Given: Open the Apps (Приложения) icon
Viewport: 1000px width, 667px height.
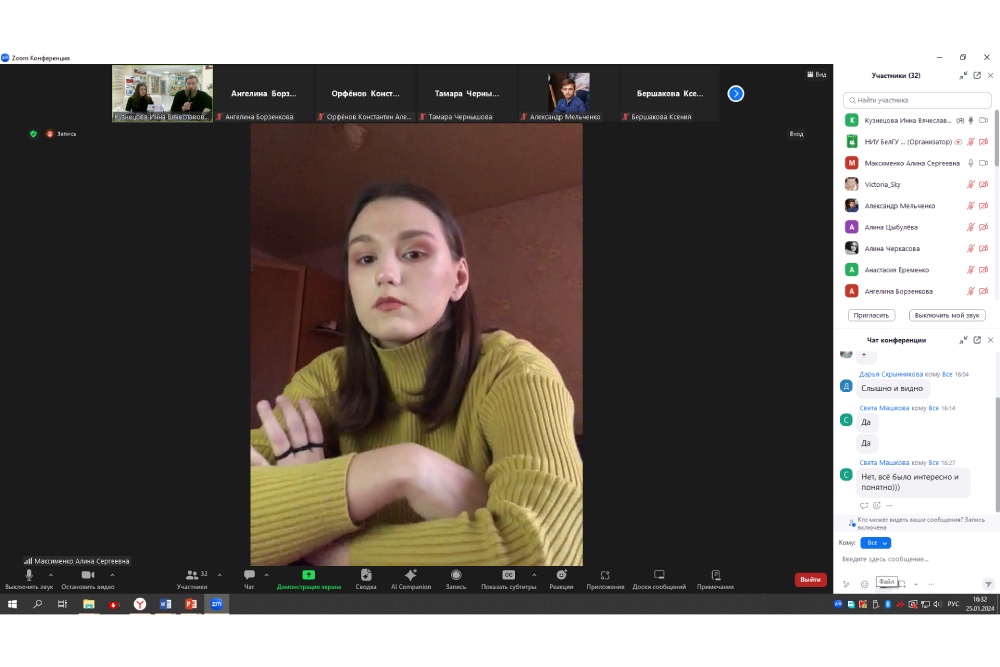Looking at the screenshot, I should click(x=605, y=576).
